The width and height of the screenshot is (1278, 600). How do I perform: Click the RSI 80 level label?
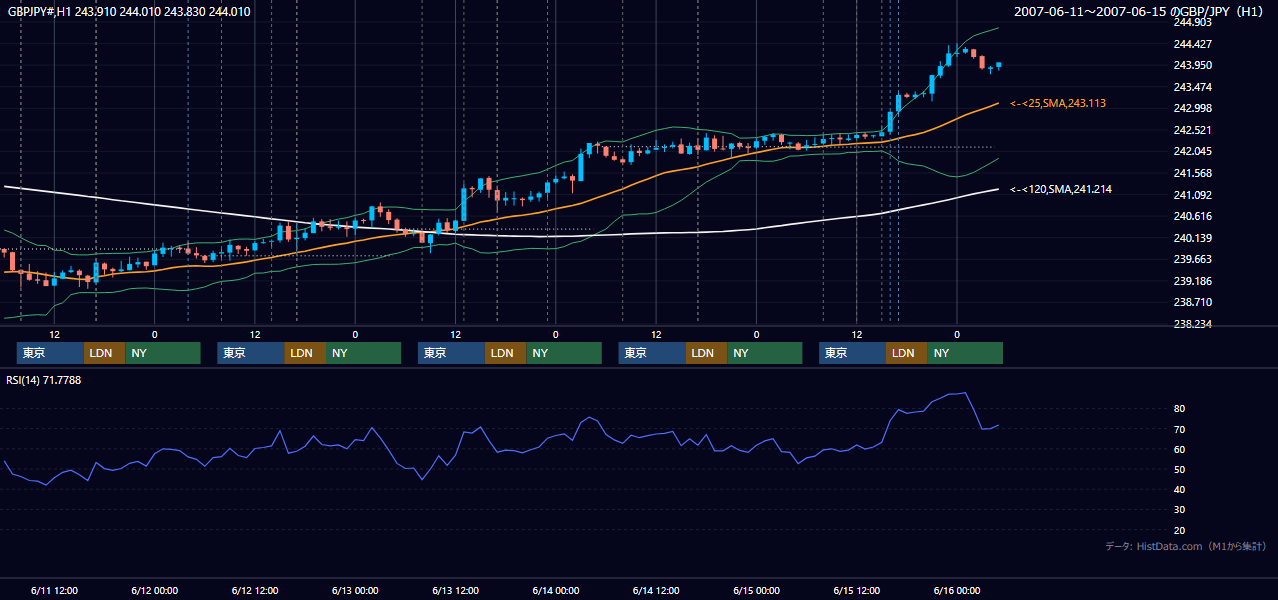click(x=1180, y=409)
